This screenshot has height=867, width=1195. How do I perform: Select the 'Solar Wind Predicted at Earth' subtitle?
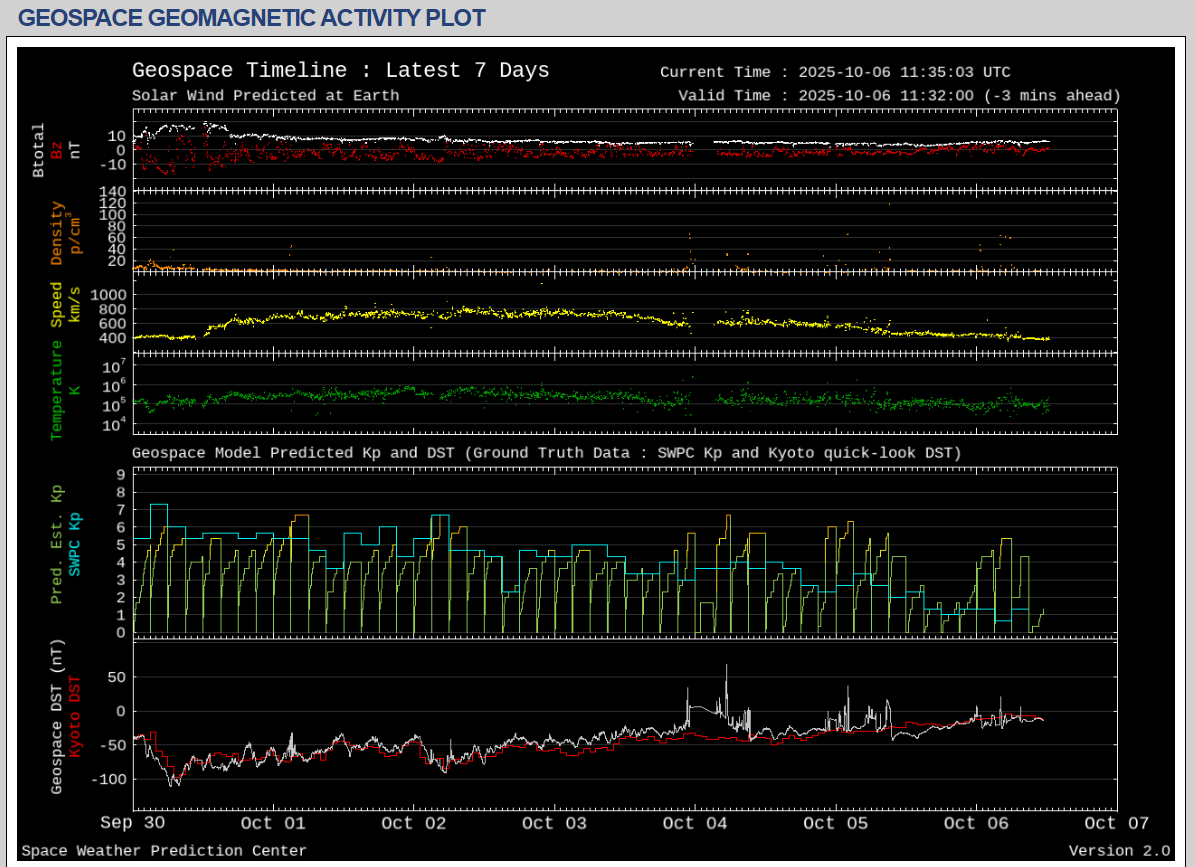[x=265, y=96]
